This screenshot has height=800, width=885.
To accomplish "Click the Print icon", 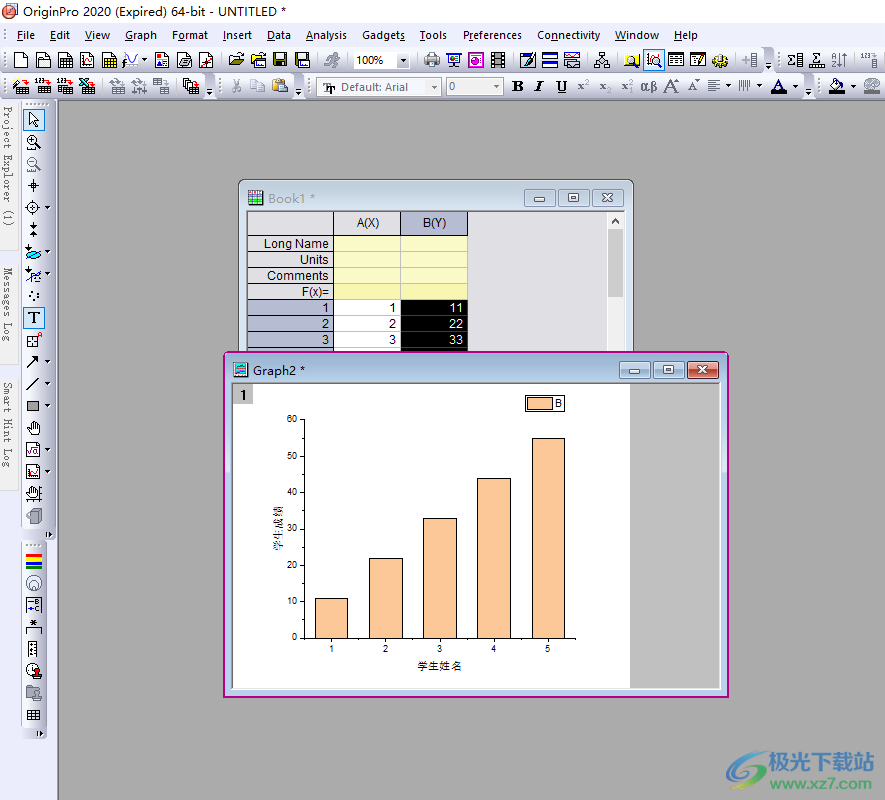I will 432,60.
